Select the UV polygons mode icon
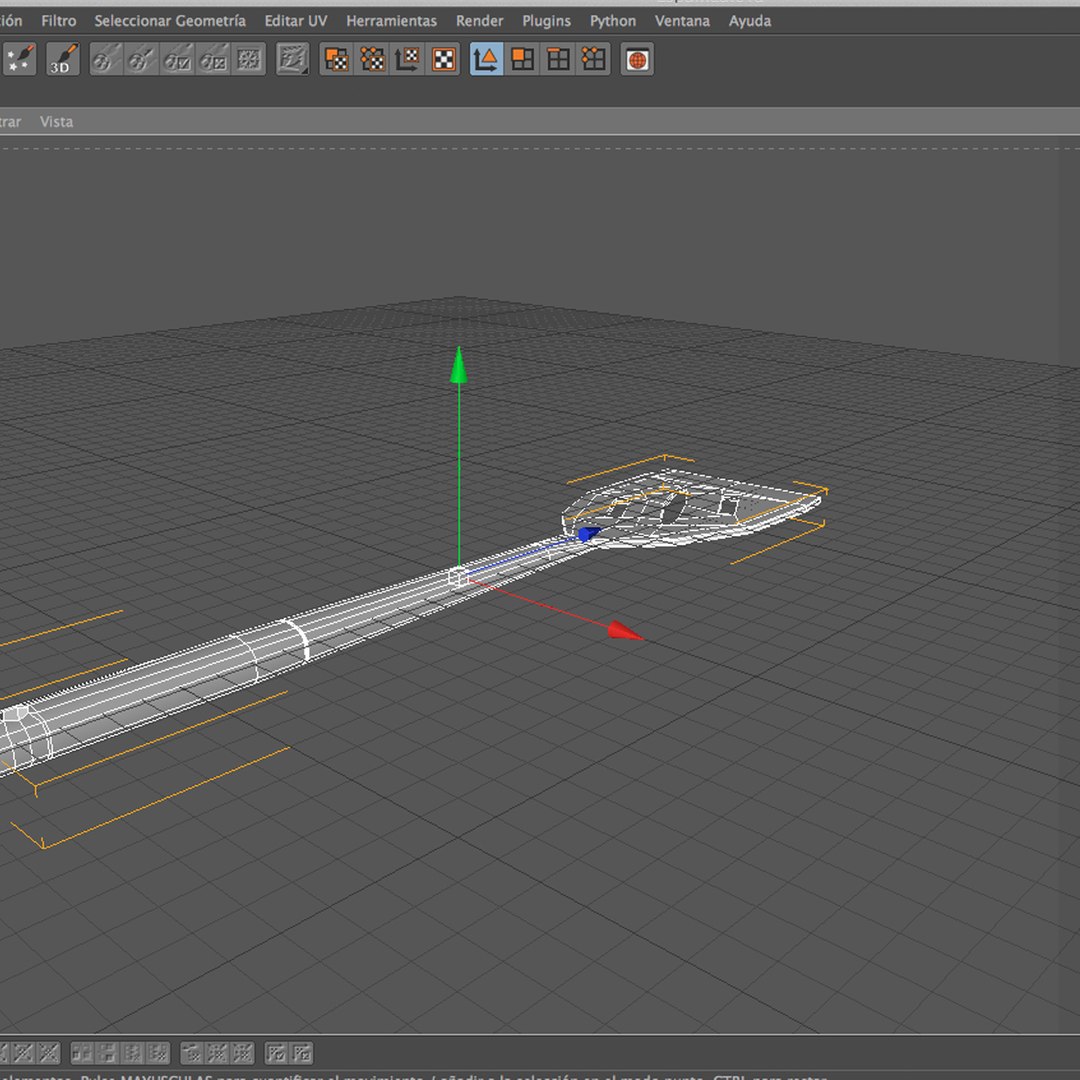This screenshot has height=1080, width=1080. (337, 59)
